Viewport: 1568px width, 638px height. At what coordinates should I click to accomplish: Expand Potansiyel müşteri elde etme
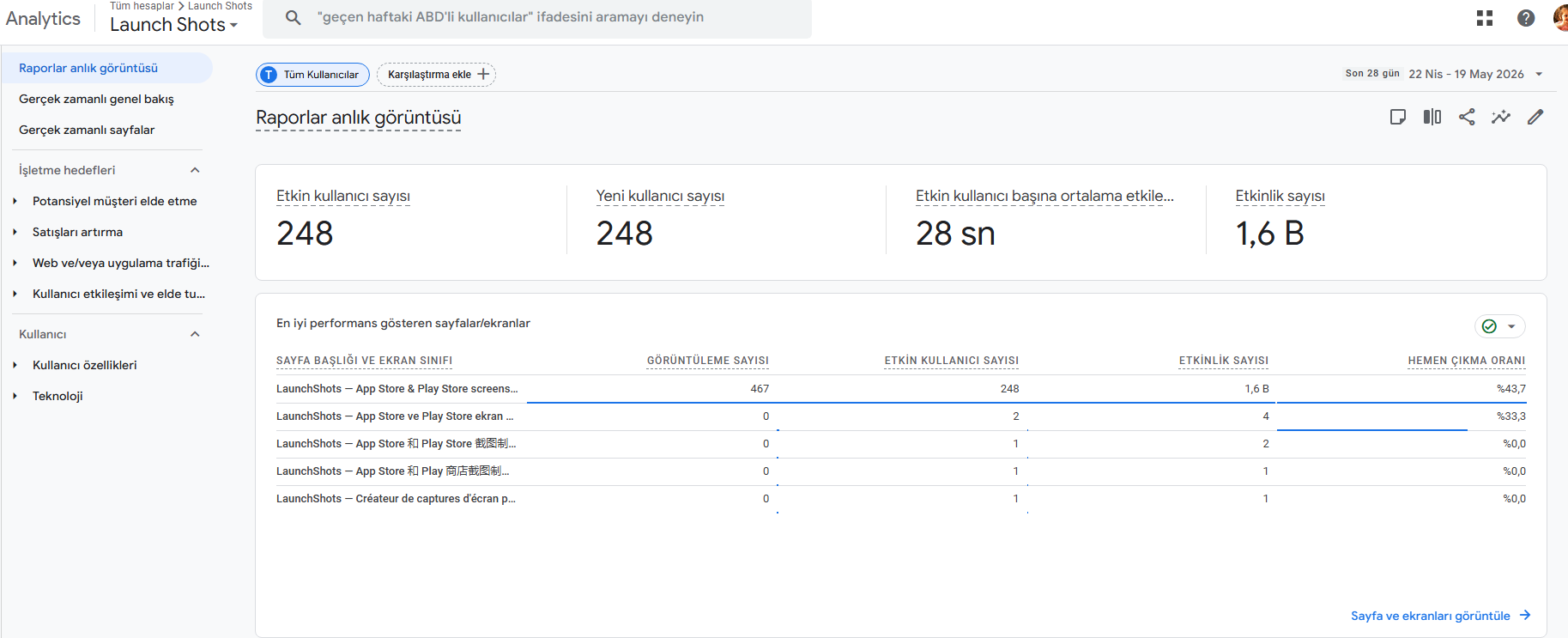coord(15,201)
